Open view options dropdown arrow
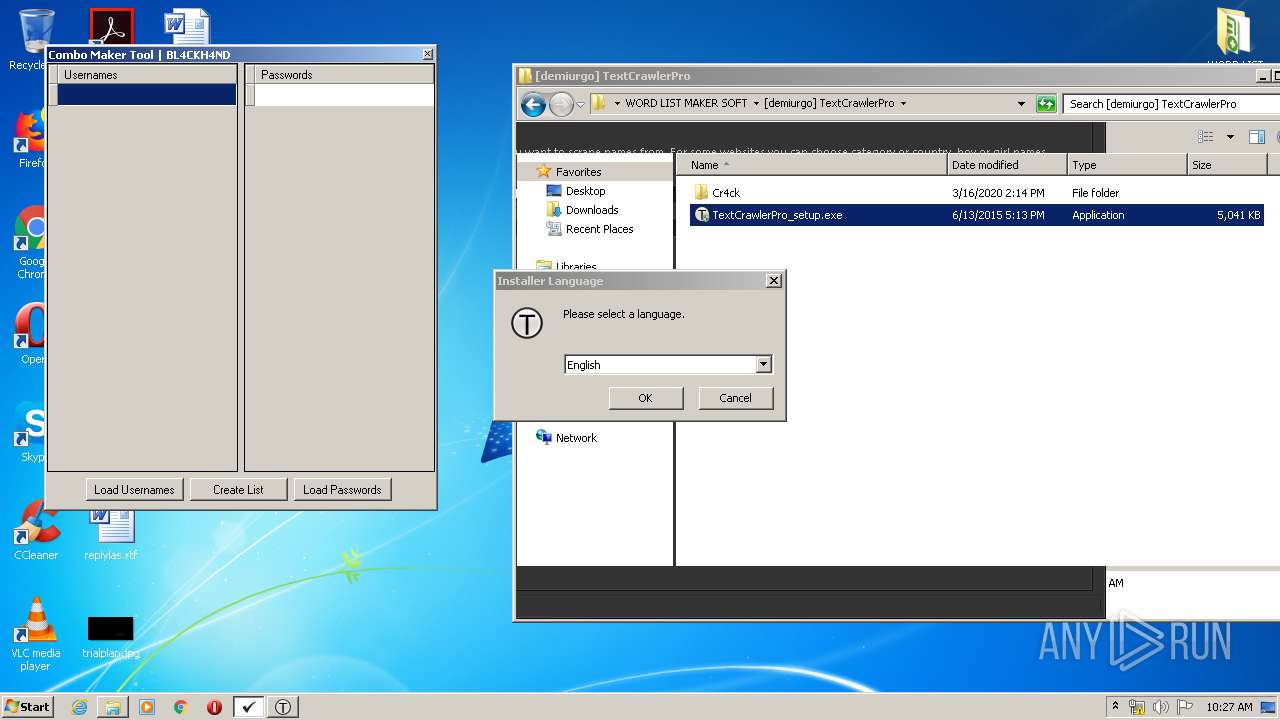The image size is (1280, 720). click(x=1230, y=137)
